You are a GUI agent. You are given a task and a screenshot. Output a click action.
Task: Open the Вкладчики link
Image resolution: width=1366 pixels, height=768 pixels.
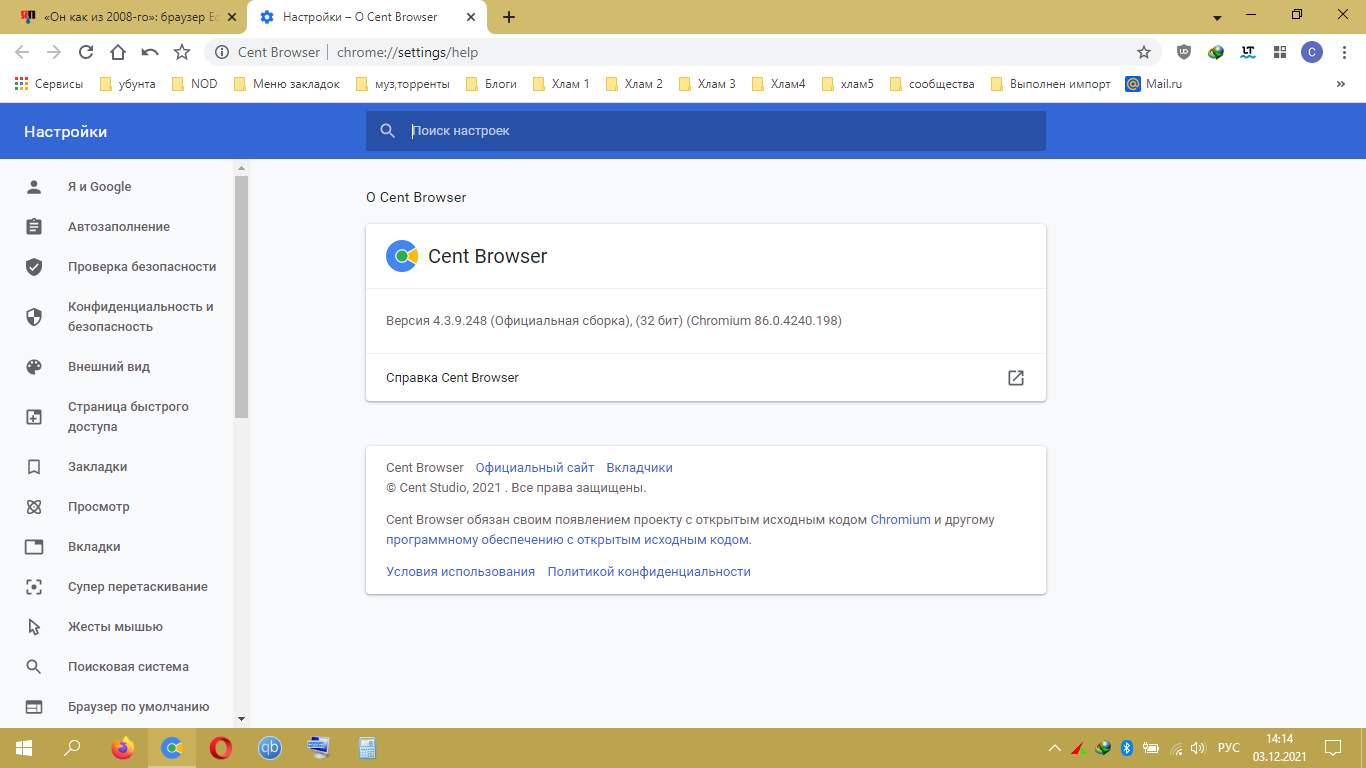tap(640, 468)
